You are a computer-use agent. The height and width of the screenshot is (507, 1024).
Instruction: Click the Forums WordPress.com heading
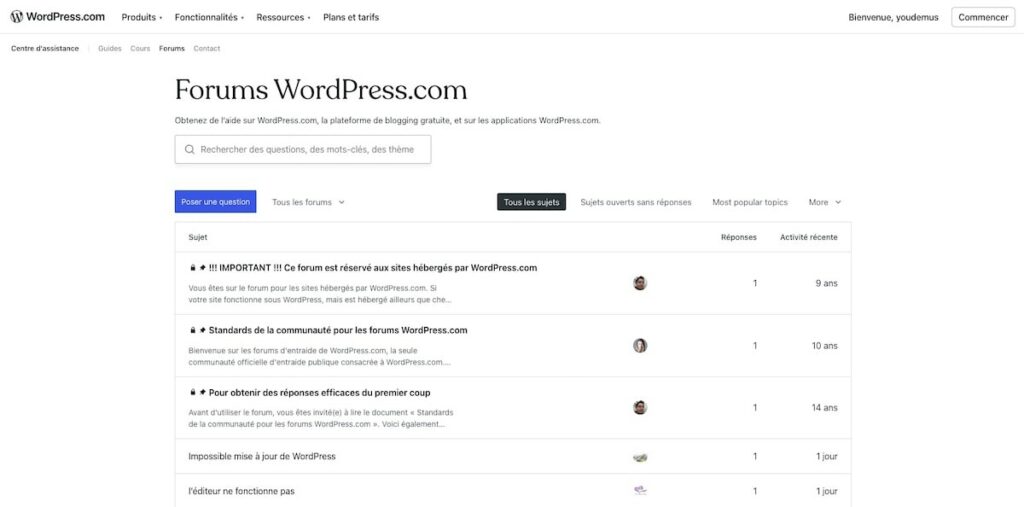coord(321,90)
